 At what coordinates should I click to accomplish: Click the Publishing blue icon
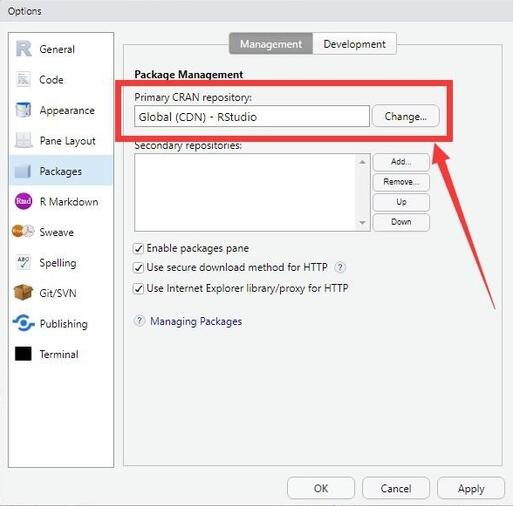point(23,323)
